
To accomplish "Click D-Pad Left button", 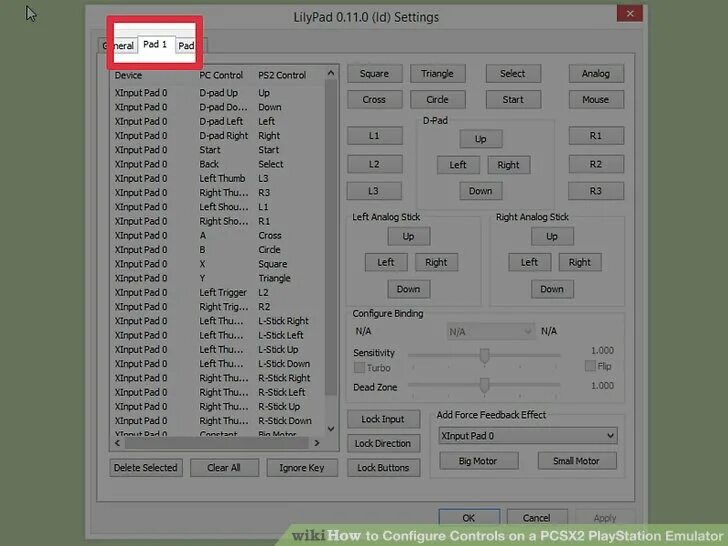I will (458, 165).
